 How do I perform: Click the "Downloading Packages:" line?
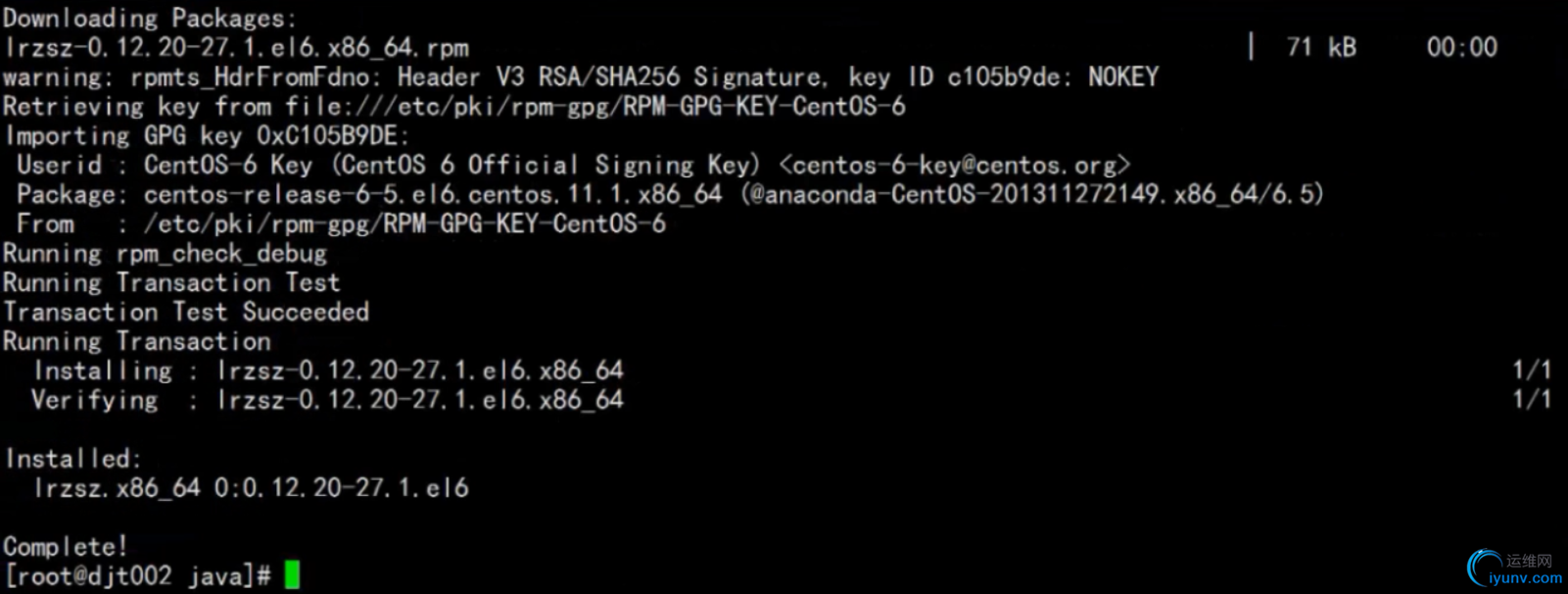(149, 18)
